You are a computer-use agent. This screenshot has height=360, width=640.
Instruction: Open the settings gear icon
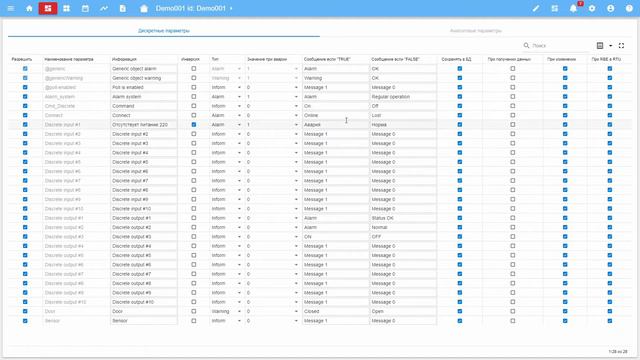point(592,8)
